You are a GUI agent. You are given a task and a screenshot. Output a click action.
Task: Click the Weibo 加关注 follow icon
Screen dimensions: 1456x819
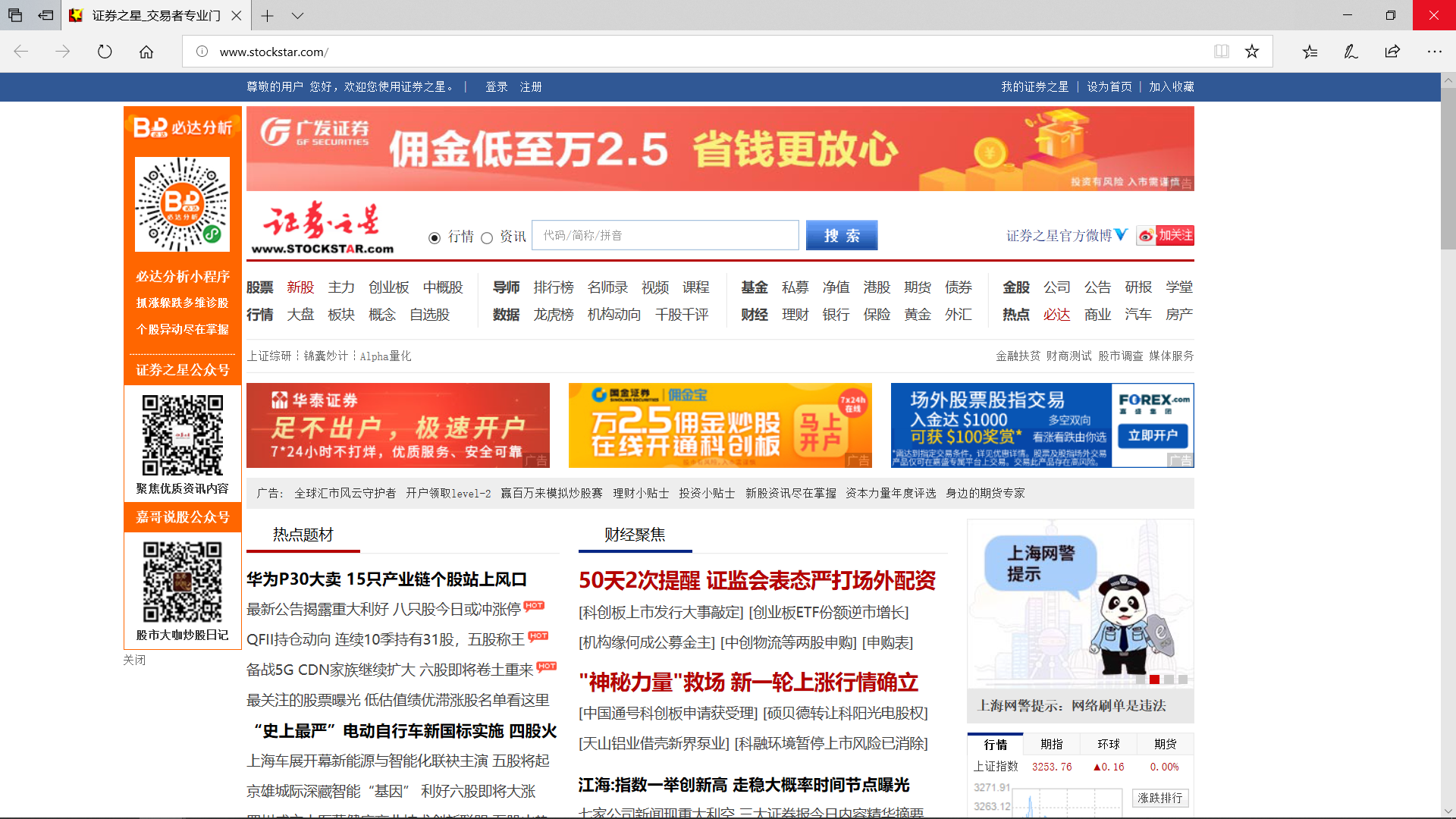tap(1166, 236)
